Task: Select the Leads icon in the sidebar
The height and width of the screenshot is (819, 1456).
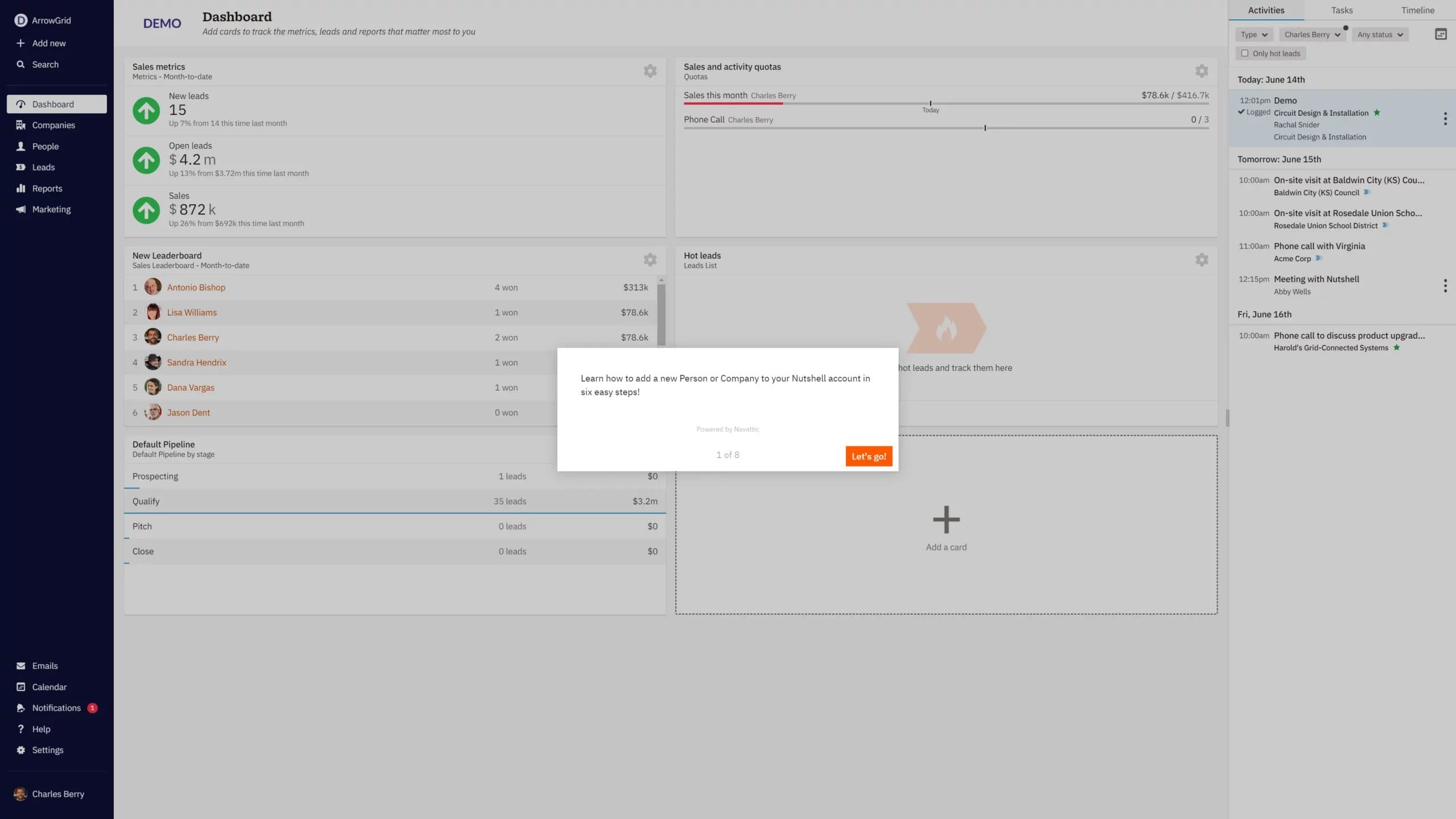Action: tap(20, 167)
